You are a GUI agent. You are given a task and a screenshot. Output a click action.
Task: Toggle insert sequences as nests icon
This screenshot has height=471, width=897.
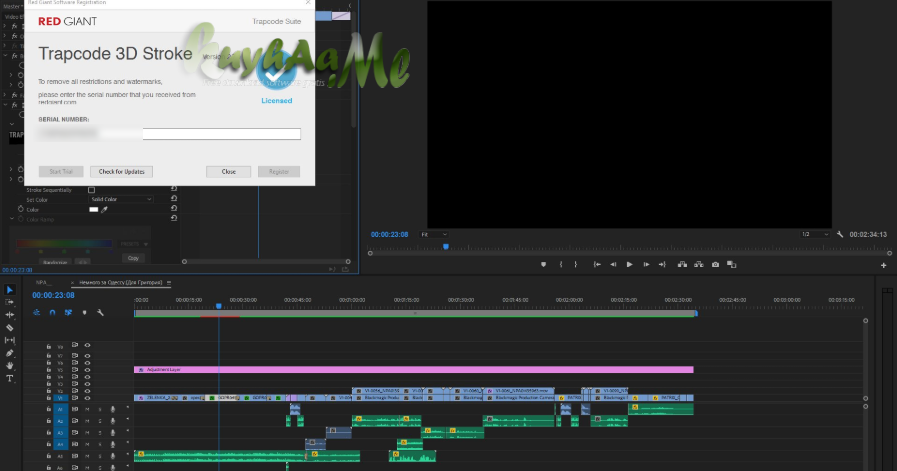[37, 312]
